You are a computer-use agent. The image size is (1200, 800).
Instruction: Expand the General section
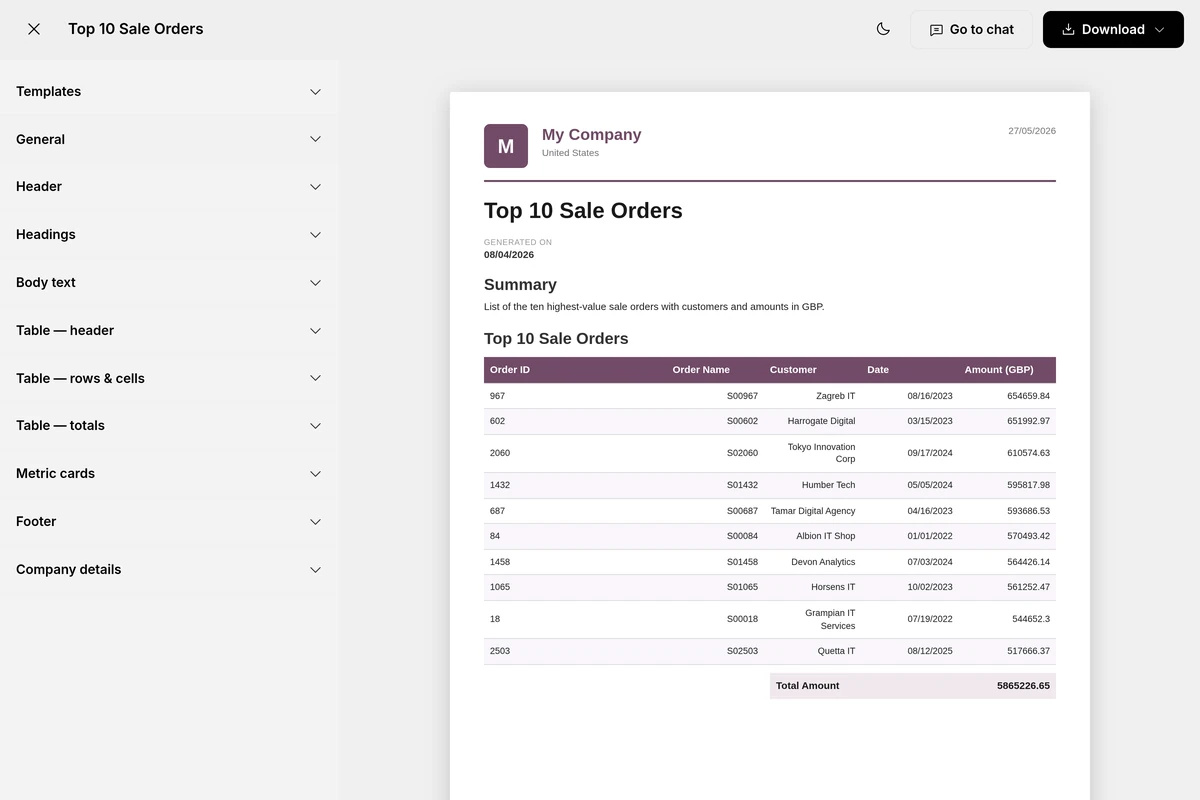coord(169,139)
